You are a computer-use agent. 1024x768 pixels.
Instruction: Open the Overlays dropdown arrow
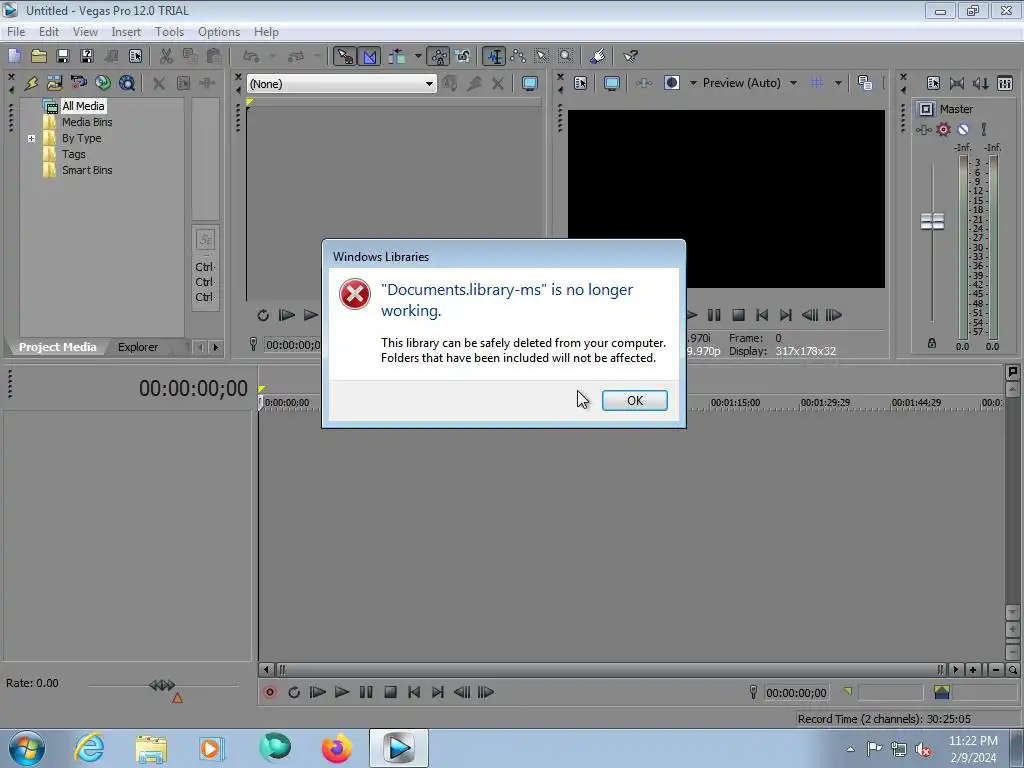pos(838,83)
